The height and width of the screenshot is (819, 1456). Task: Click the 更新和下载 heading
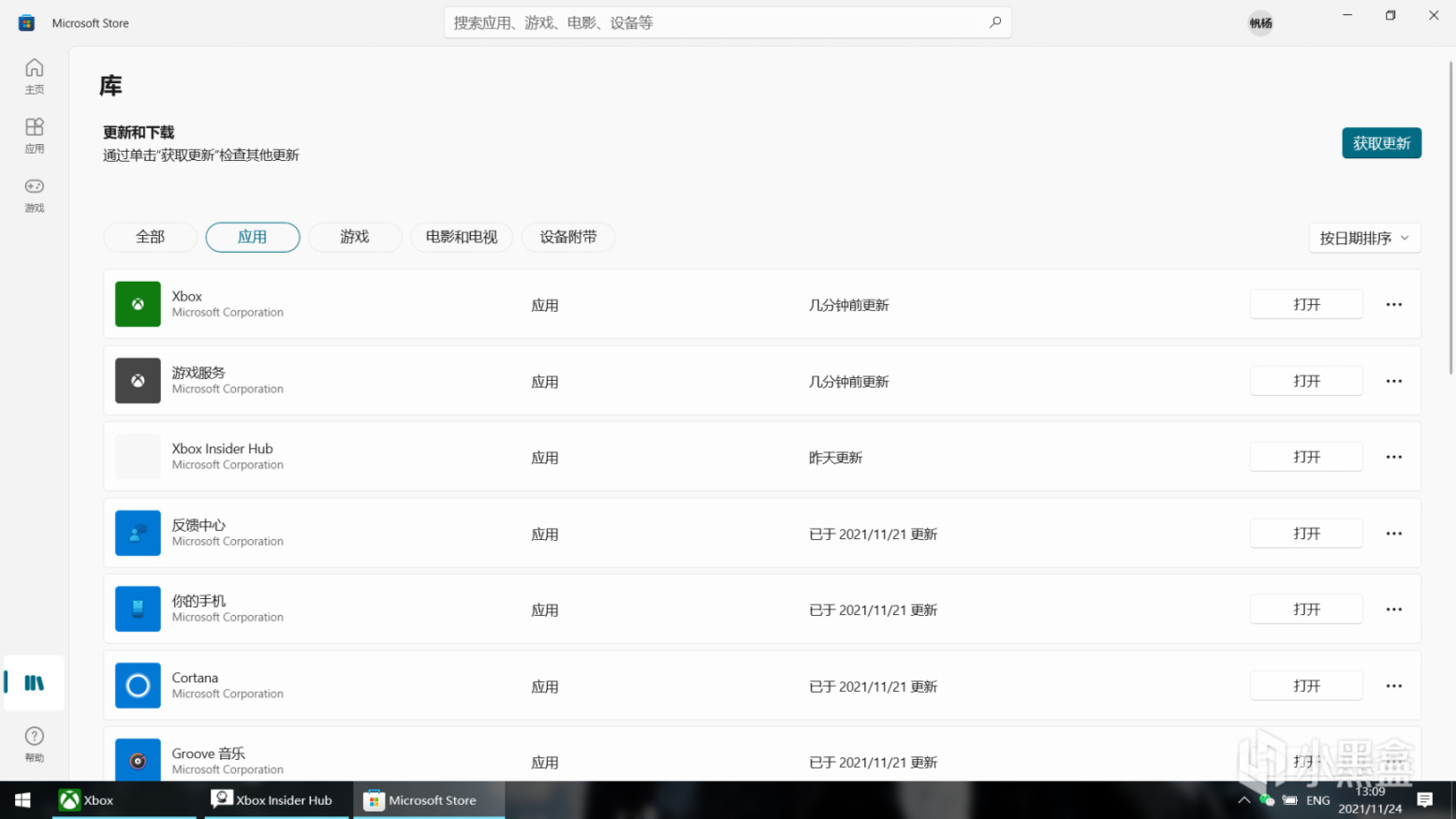139,132
